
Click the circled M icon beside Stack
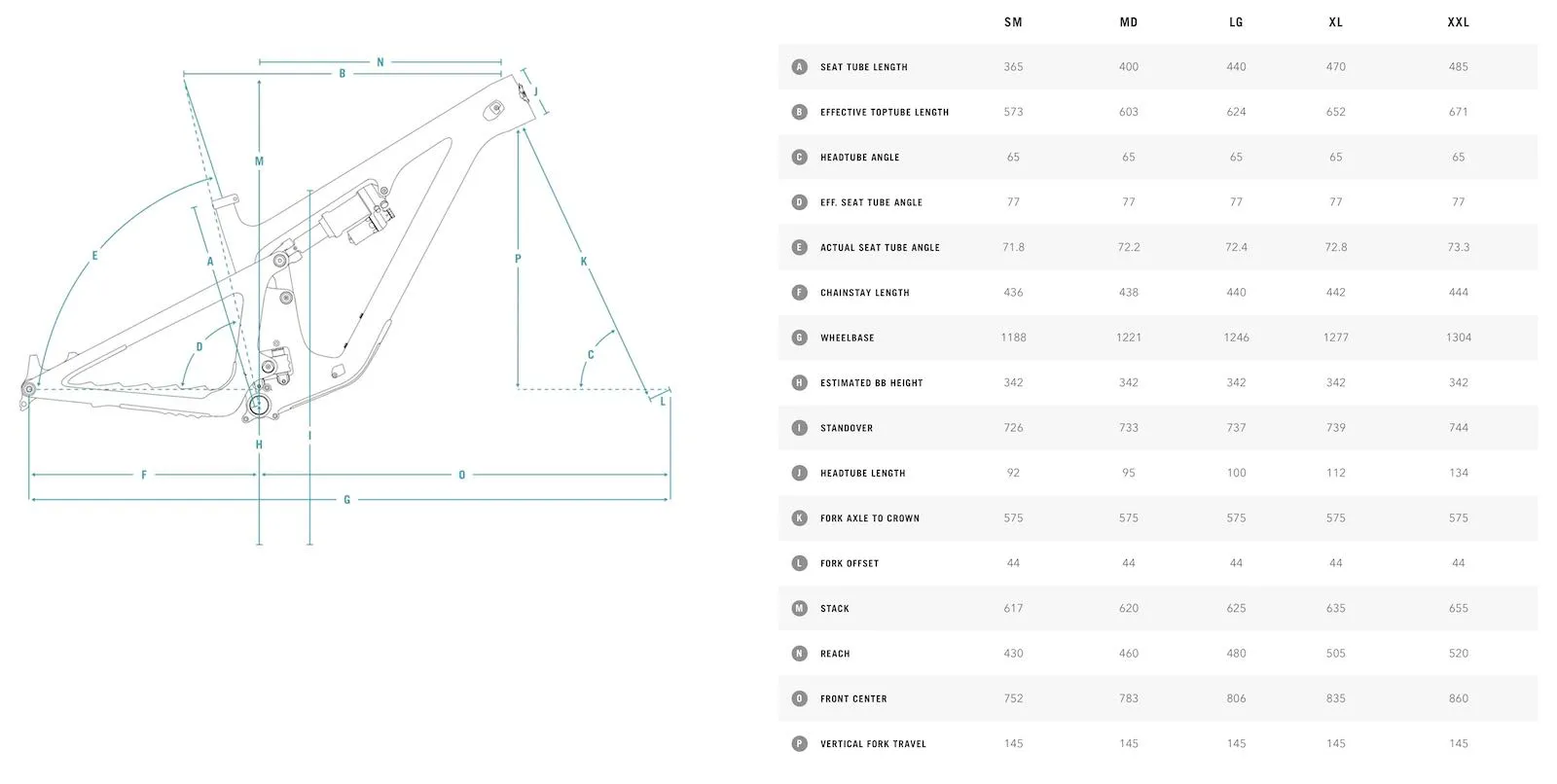tap(799, 609)
